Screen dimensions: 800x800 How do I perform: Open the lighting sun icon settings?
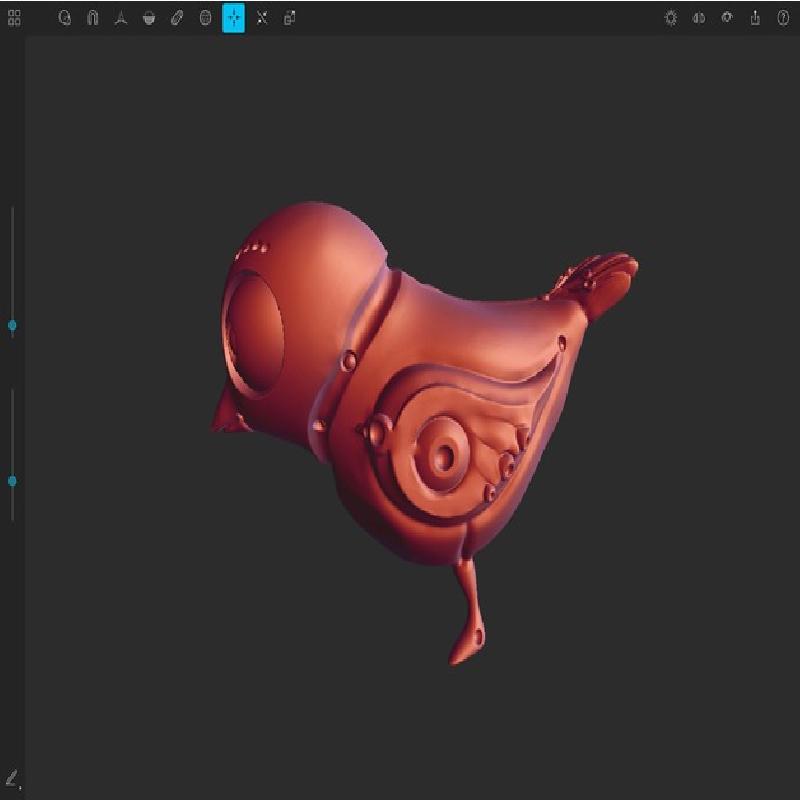click(x=671, y=18)
